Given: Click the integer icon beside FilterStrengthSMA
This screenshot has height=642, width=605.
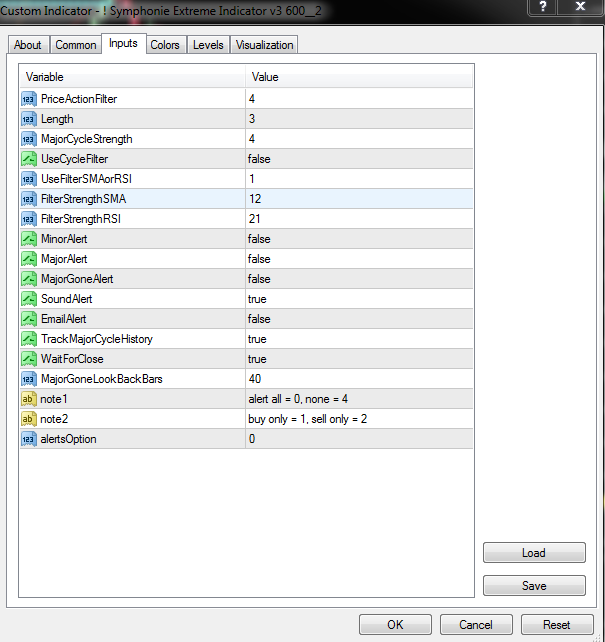Looking at the screenshot, I should coord(29,199).
